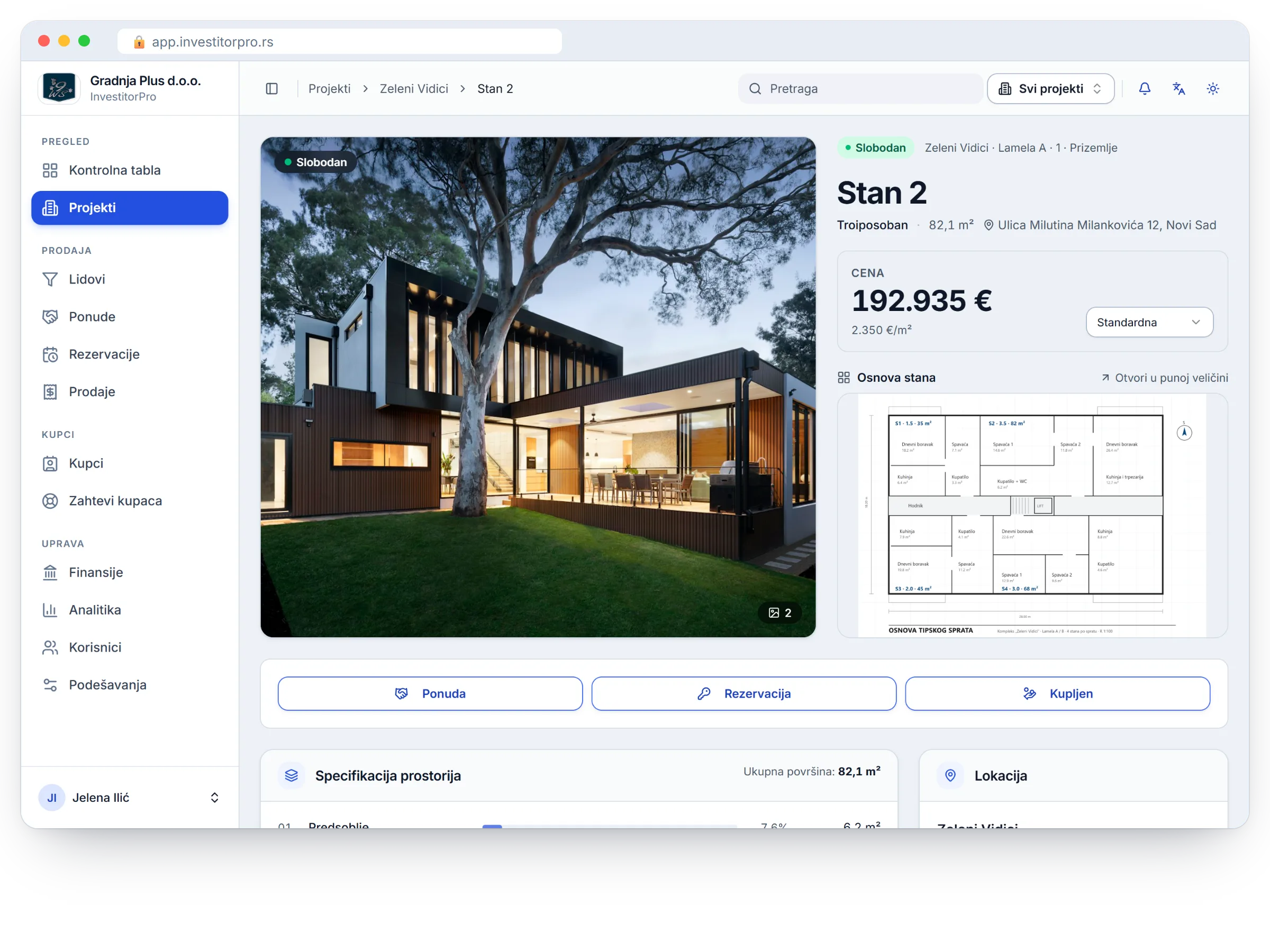Open Podešavanja settings
Screen dimensions: 1270x952
(x=130, y=684)
